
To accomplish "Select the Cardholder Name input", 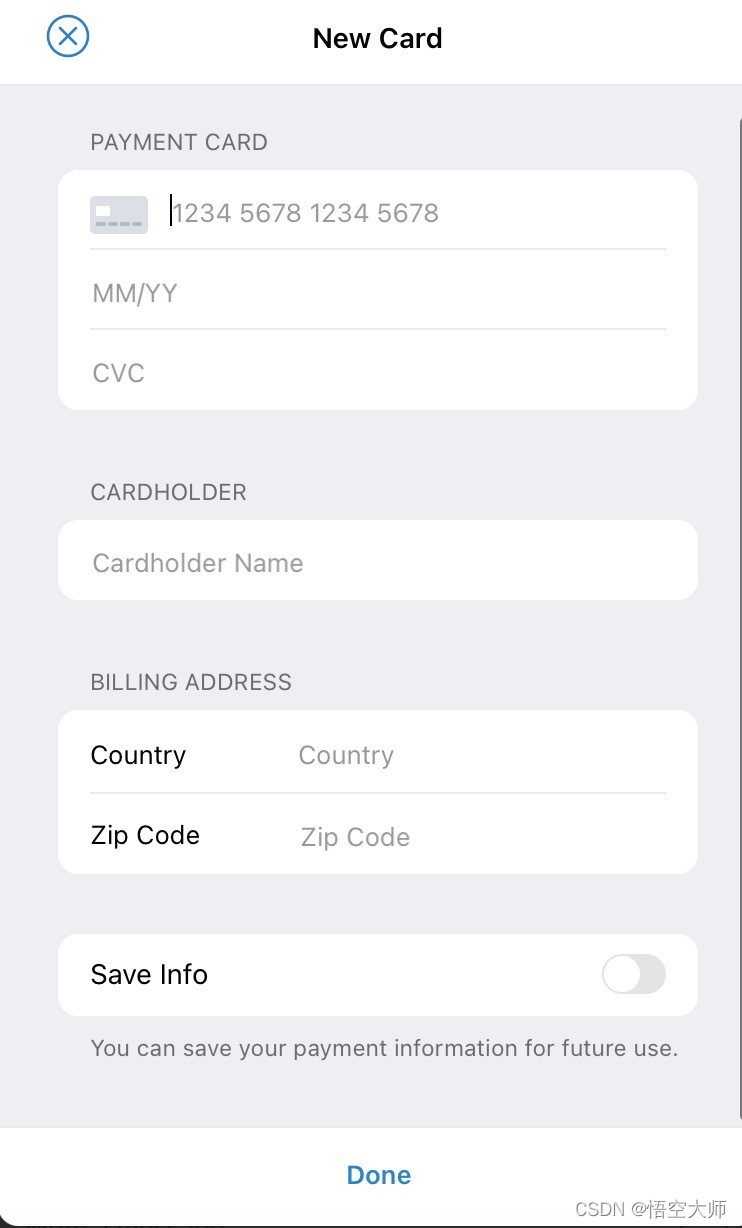I will (x=378, y=562).
